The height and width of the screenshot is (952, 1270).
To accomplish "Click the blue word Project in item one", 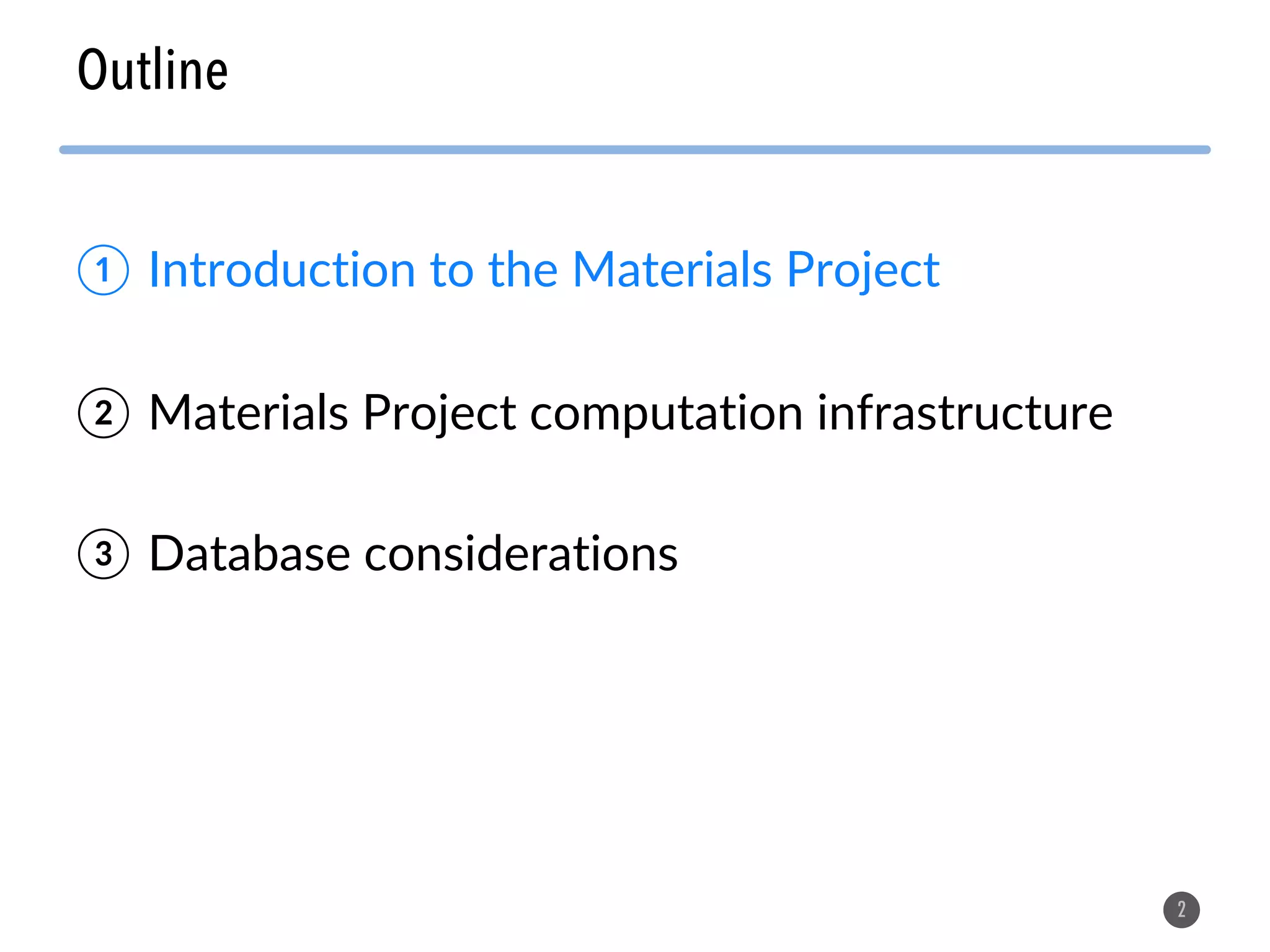I will [863, 270].
